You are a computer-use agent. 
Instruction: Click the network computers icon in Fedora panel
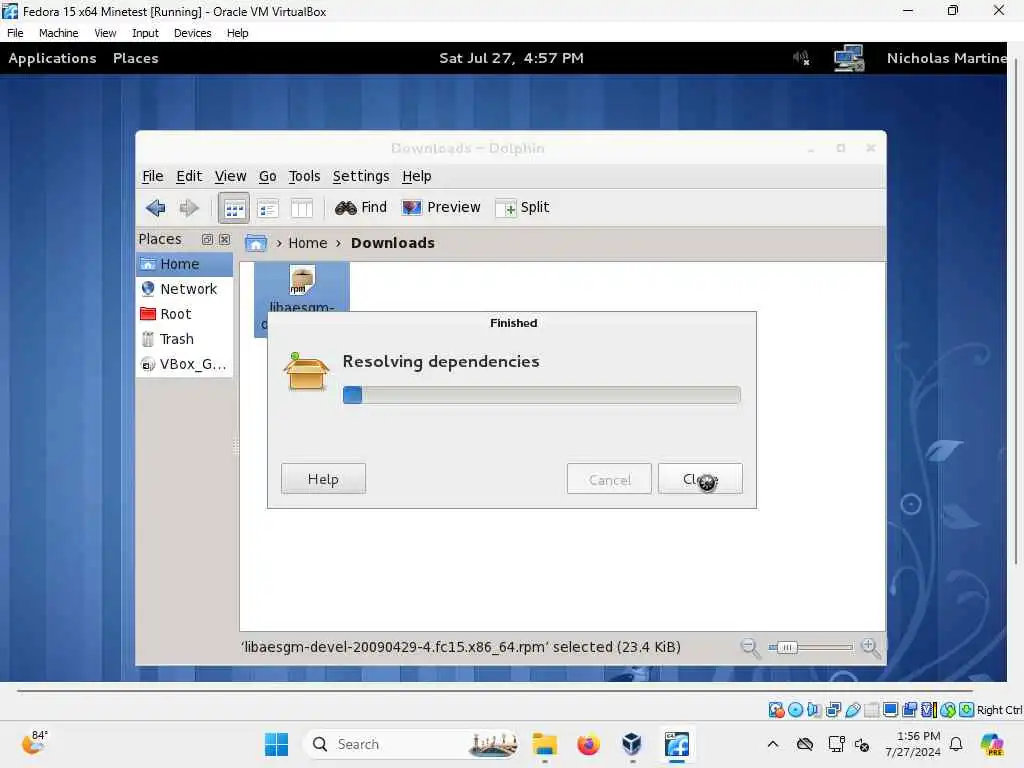849,58
